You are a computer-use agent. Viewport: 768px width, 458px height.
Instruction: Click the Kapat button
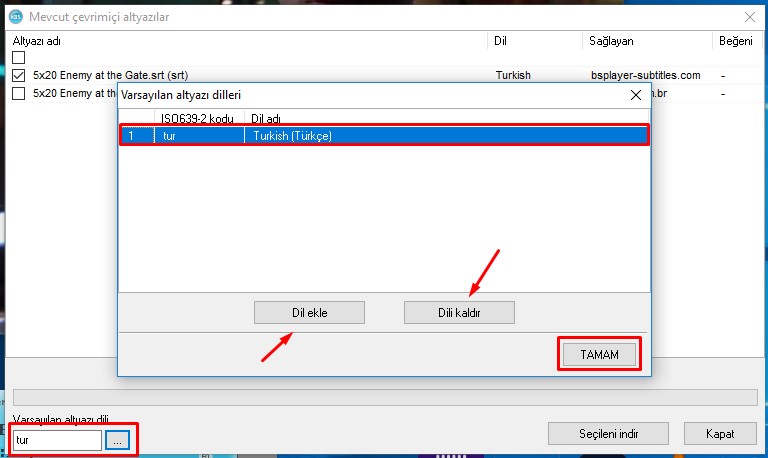(719, 434)
